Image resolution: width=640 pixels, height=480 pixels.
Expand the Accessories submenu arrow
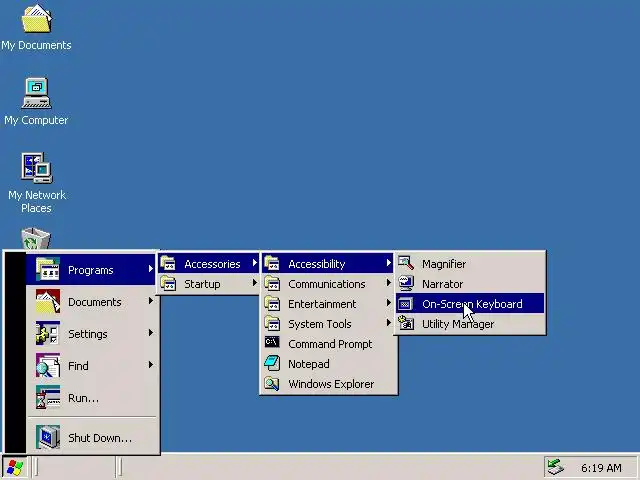coord(255,263)
